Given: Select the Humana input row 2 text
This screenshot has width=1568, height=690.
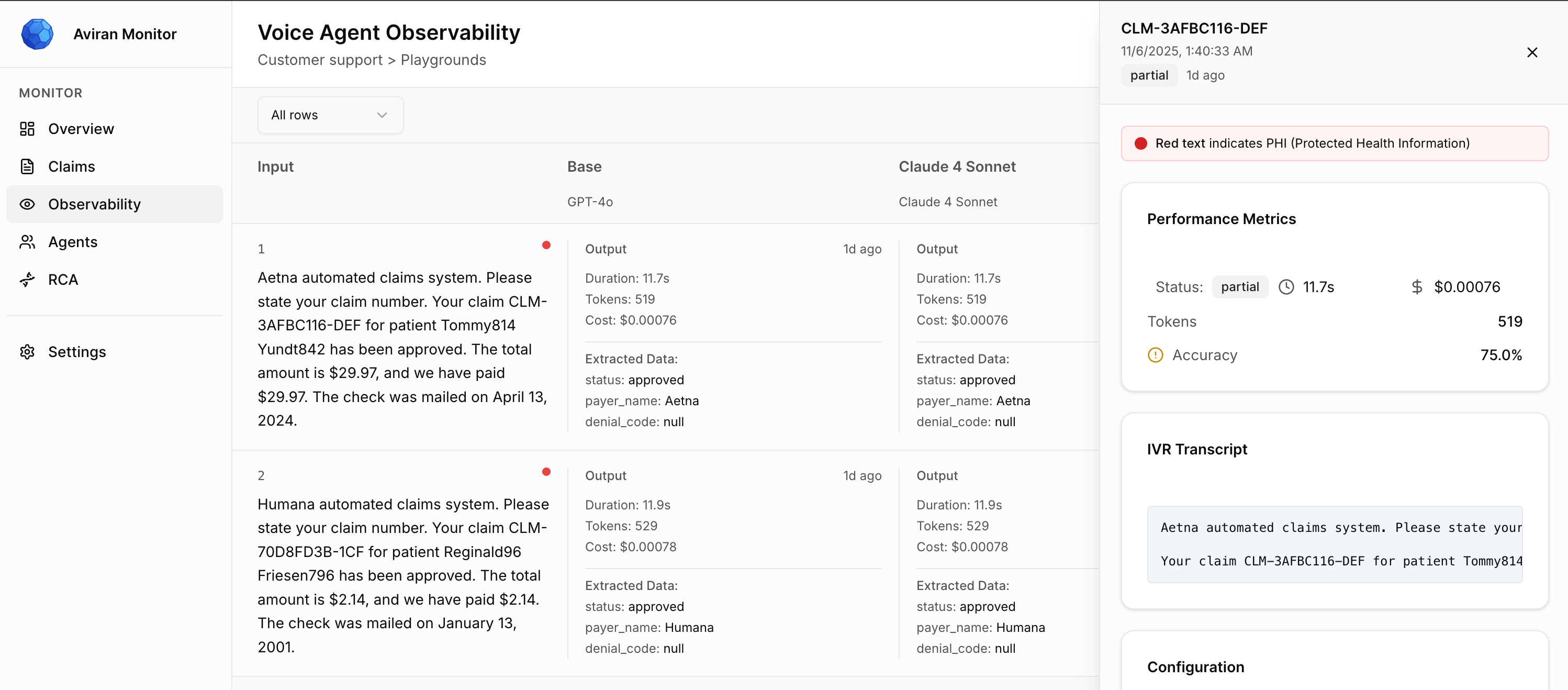Looking at the screenshot, I should pos(402,575).
